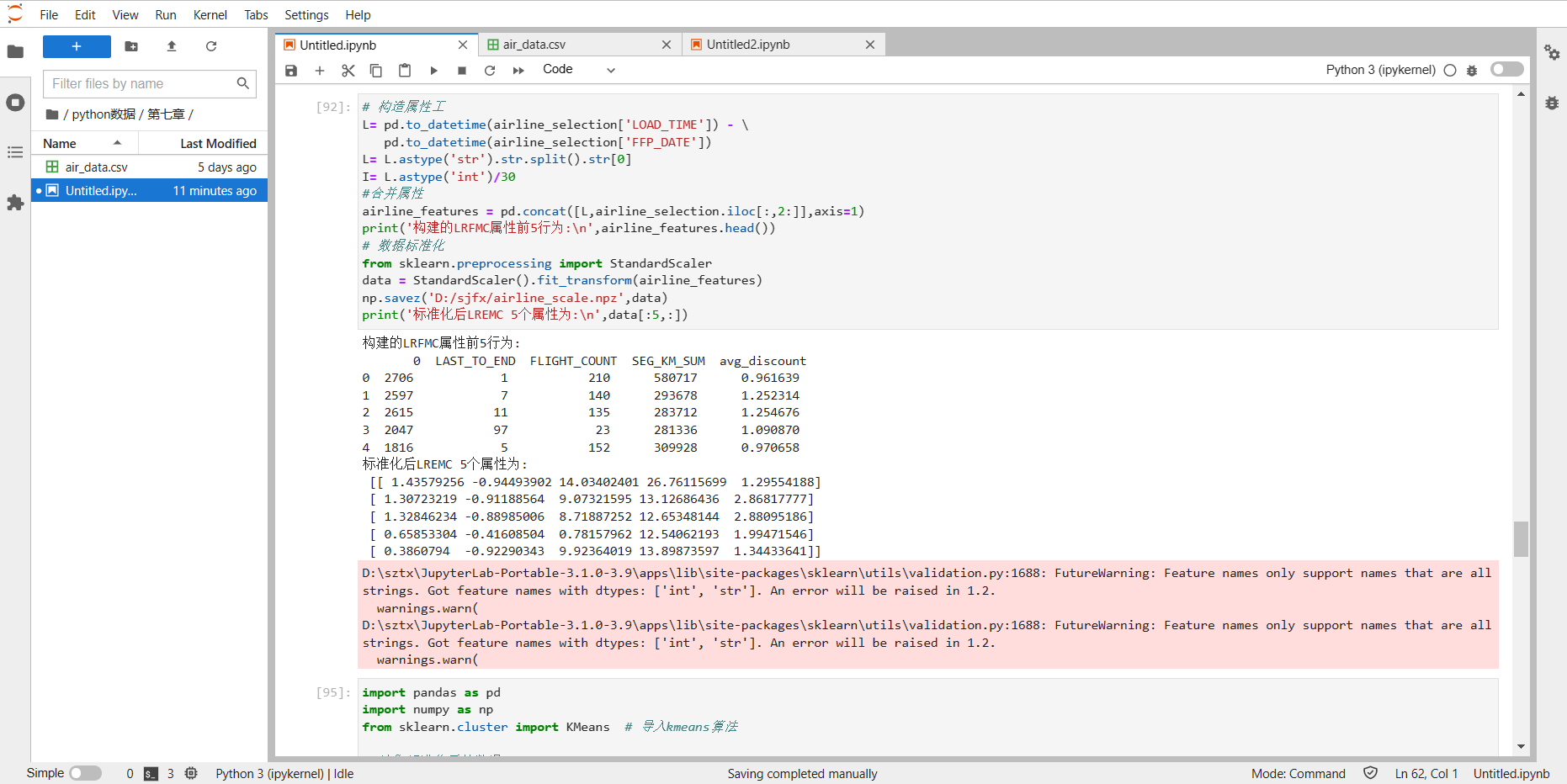
Task: Click the scrollbar down arrow
Action: click(x=1521, y=746)
